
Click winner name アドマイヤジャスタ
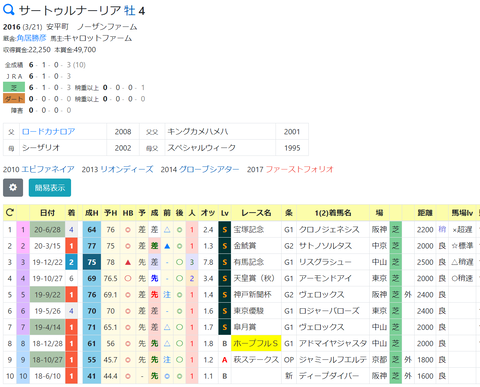click(333, 343)
